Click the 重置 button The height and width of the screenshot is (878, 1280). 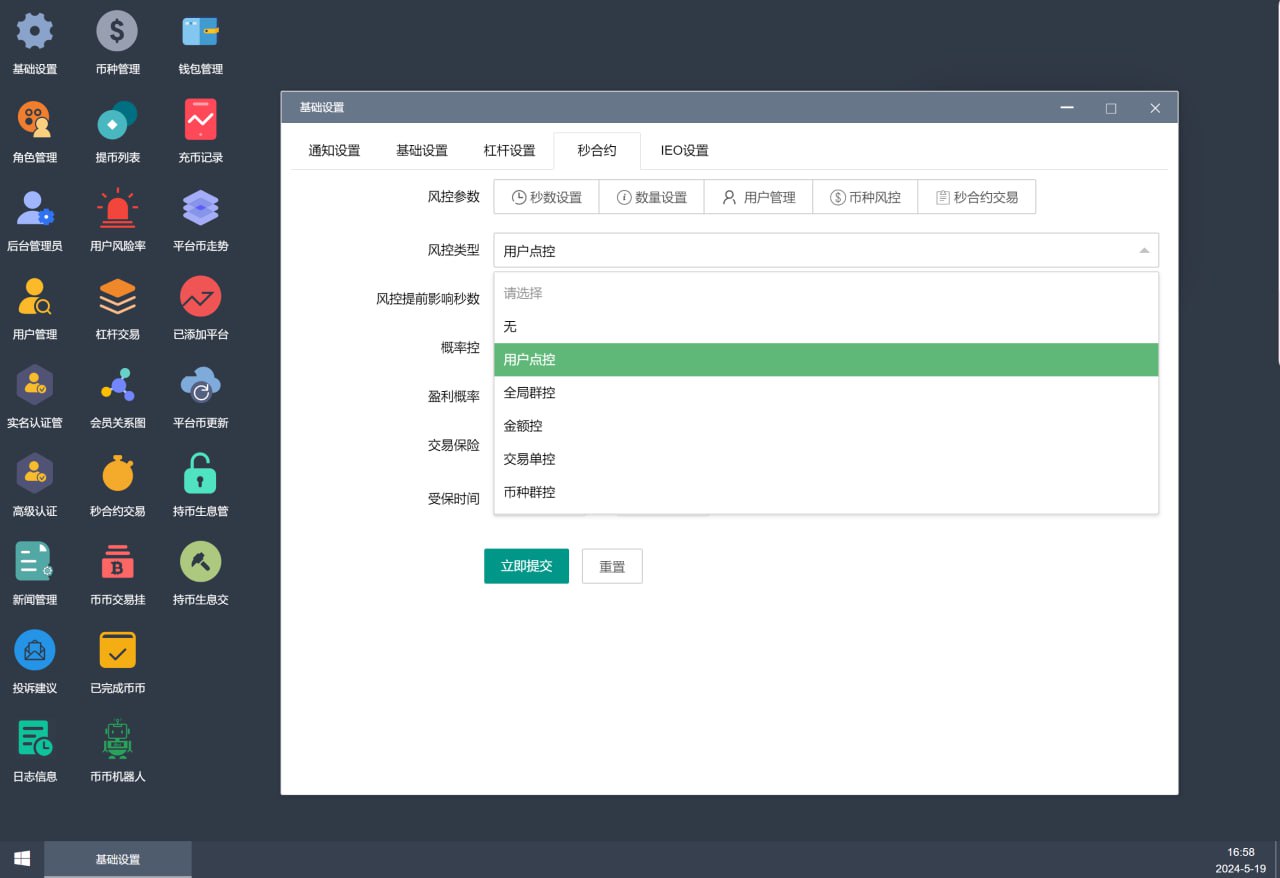612,566
